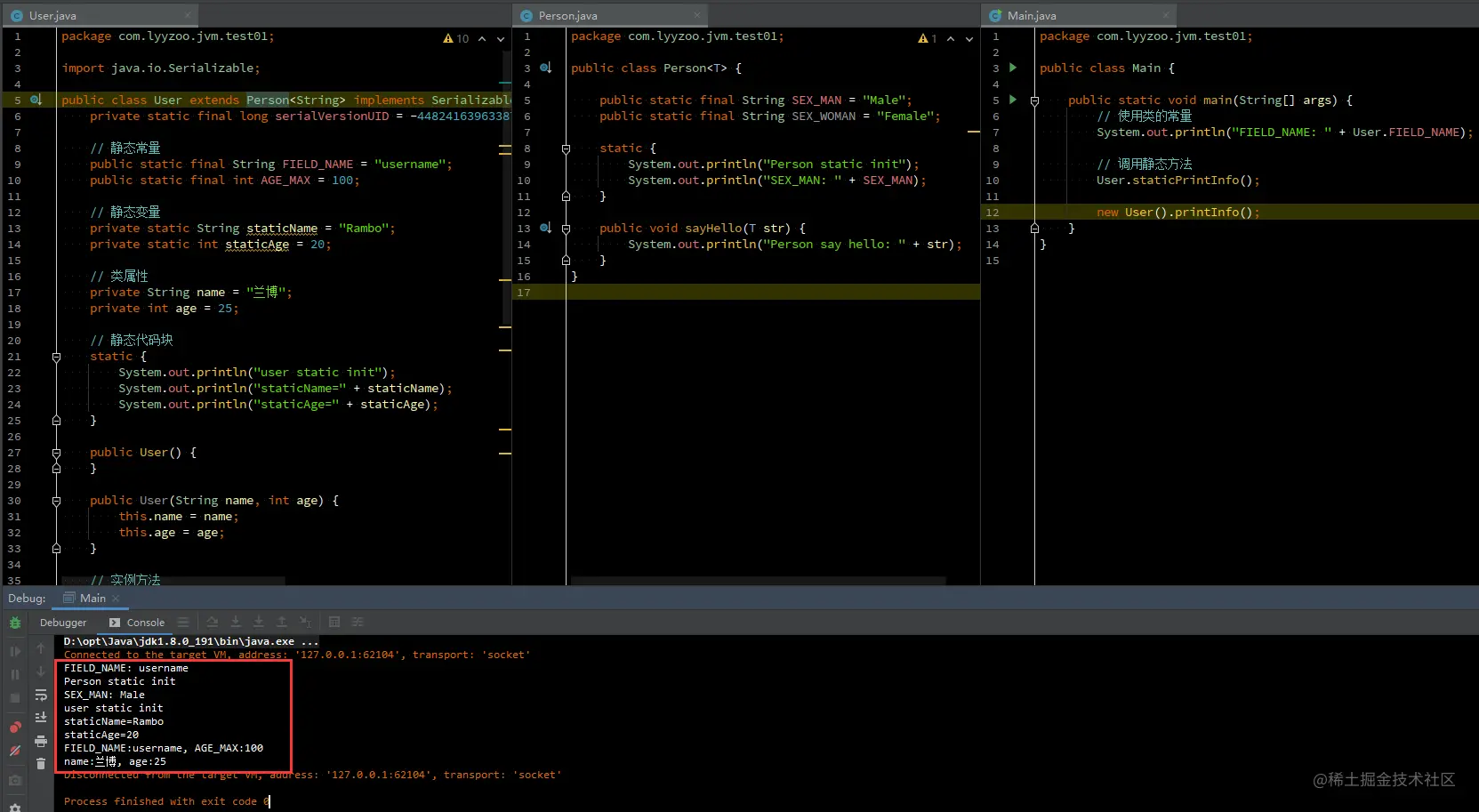
Task: Click the Show Execution Point icon
Action: pyautogui.click(x=183, y=623)
